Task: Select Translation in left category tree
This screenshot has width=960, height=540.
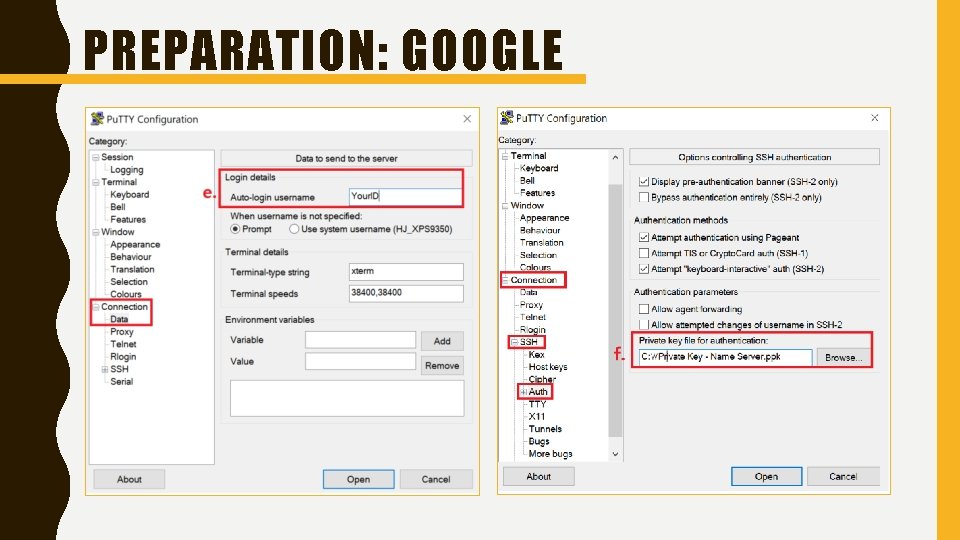Action: click(x=132, y=269)
